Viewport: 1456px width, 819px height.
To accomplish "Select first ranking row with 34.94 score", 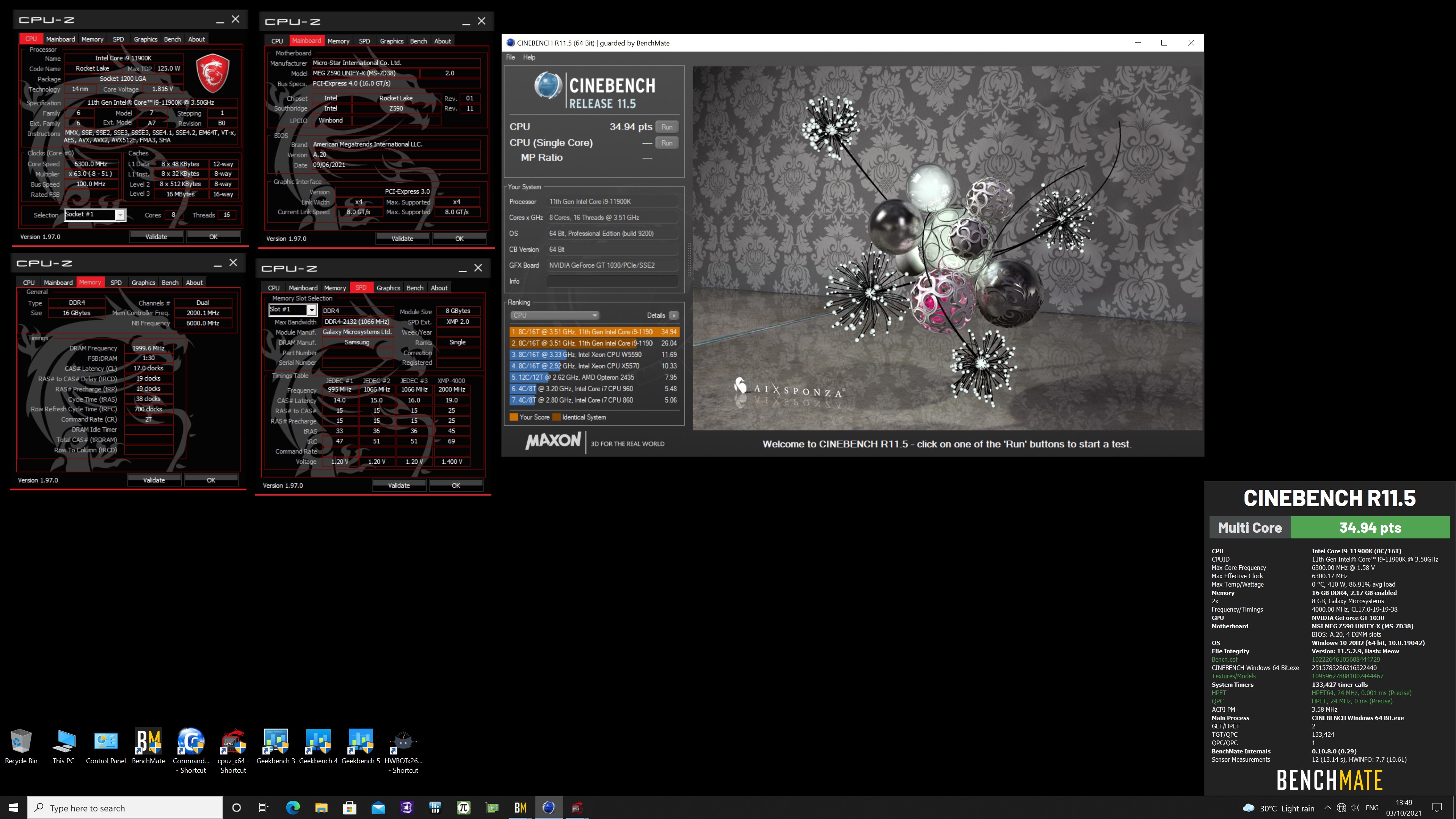I will (x=593, y=332).
